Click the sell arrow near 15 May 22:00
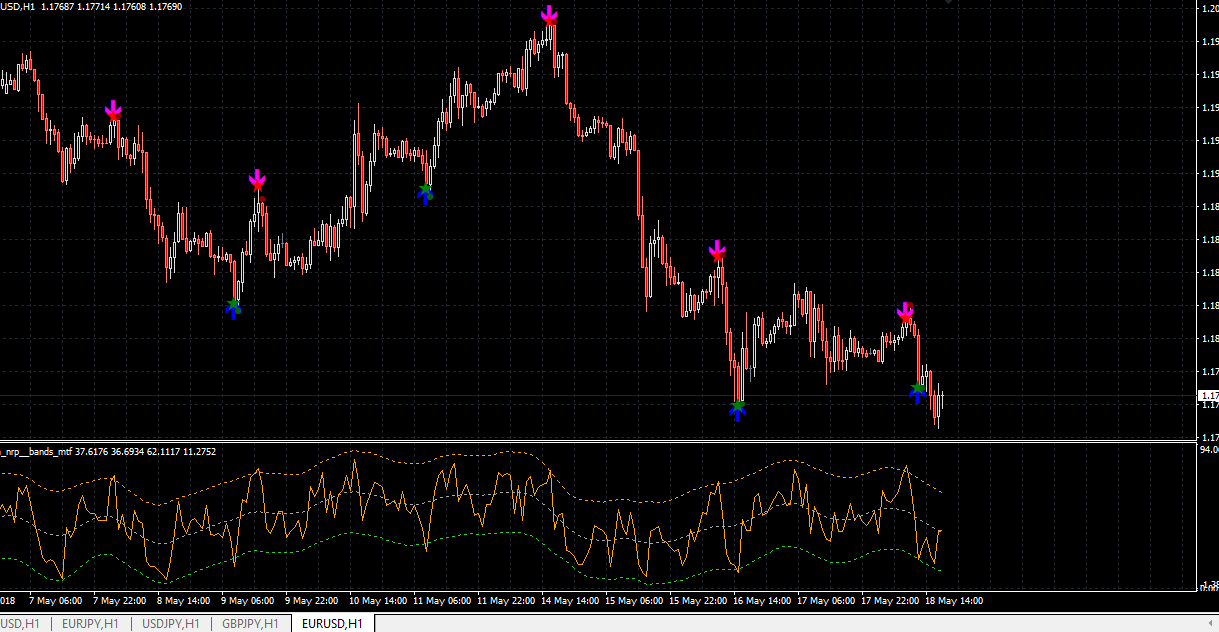The width and height of the screenshot is (1219, 632). tap(717, 249)
